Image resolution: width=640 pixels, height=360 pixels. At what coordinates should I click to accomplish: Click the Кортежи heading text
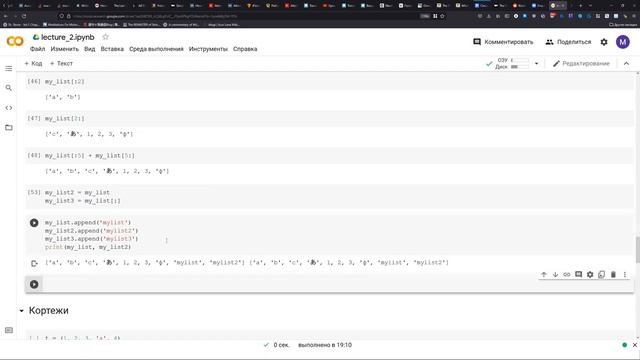pos(49,311)
